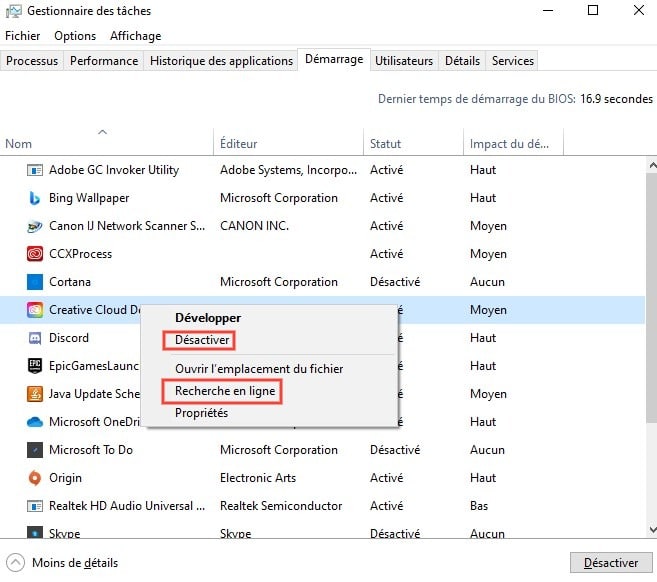Select the Démarrage tab
Viewport: 657px width, 582px height.
[334, 59]
